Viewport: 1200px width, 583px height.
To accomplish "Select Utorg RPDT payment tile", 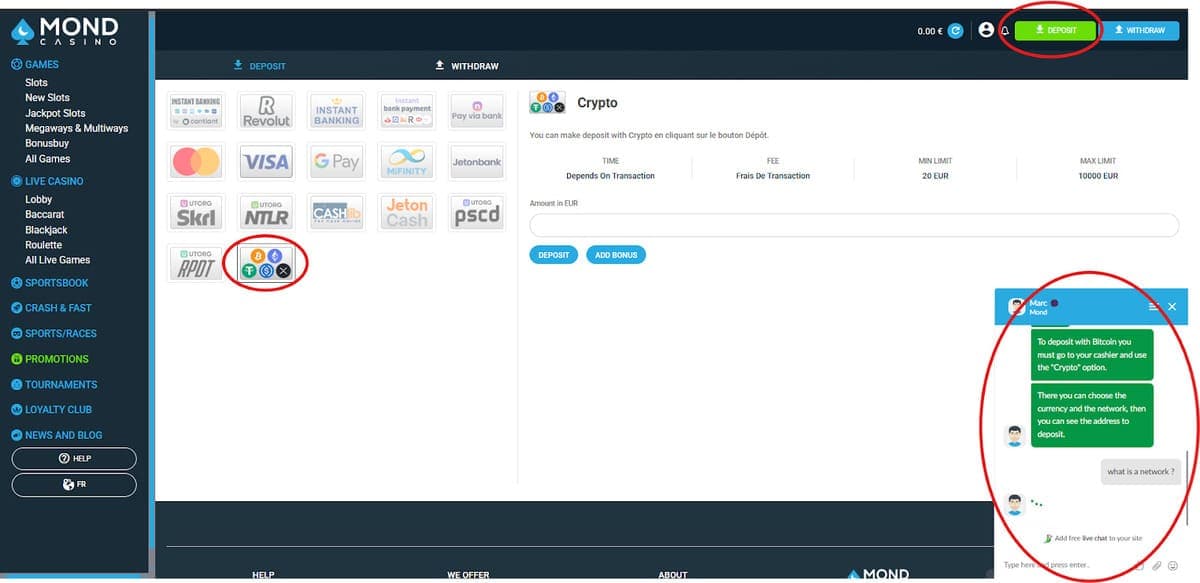I will coord(196,263).
